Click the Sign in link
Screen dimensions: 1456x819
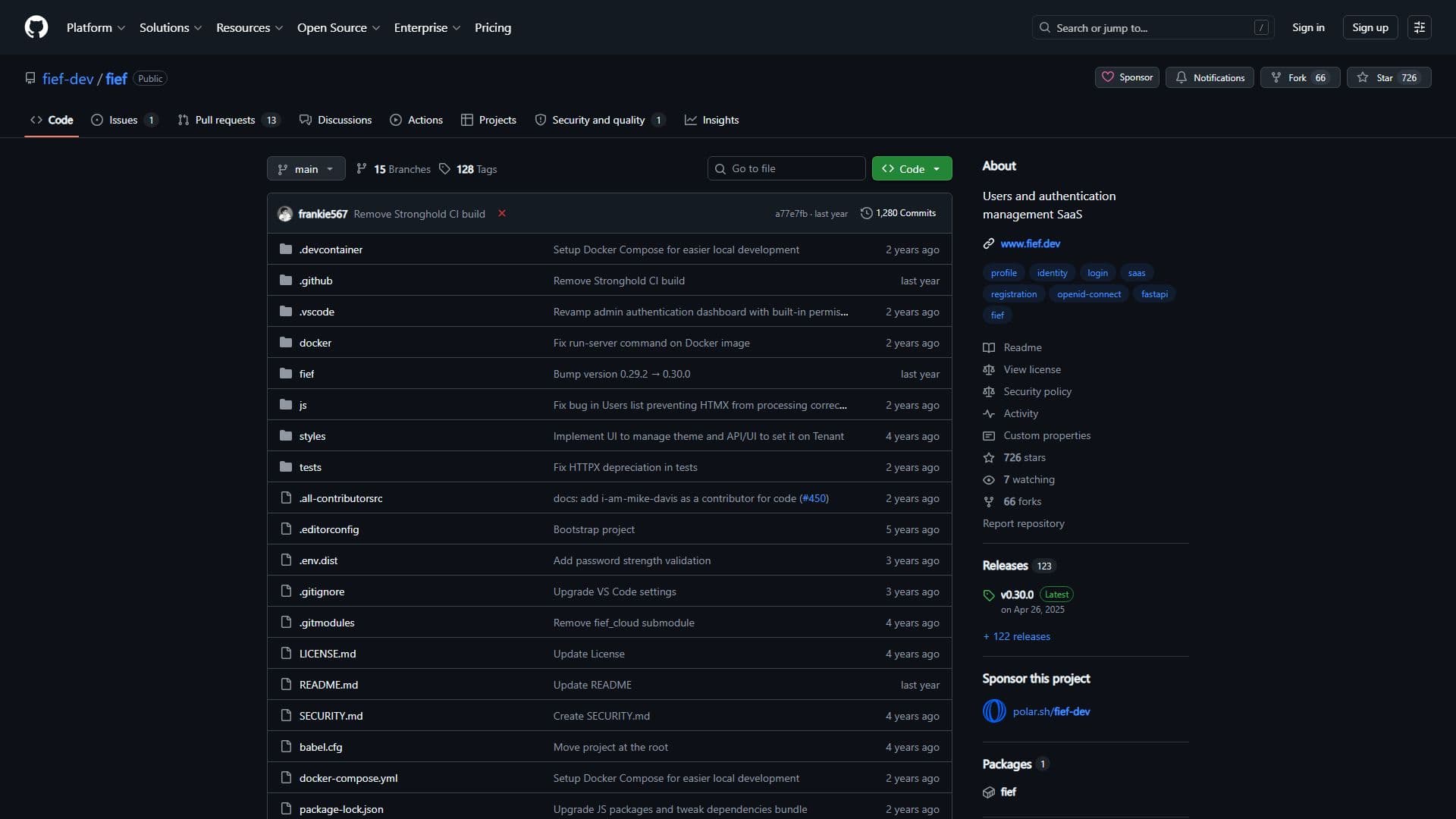click(x=1308, y=27)
